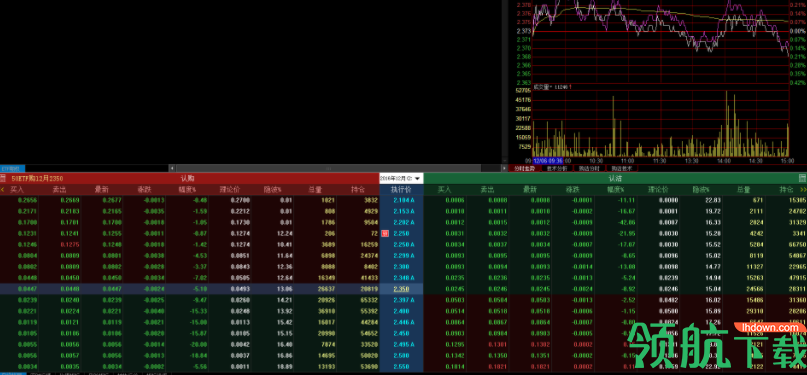This screenshot has width=807, height=375.
Task: Click the put open interest 47915
Action: 797,278
